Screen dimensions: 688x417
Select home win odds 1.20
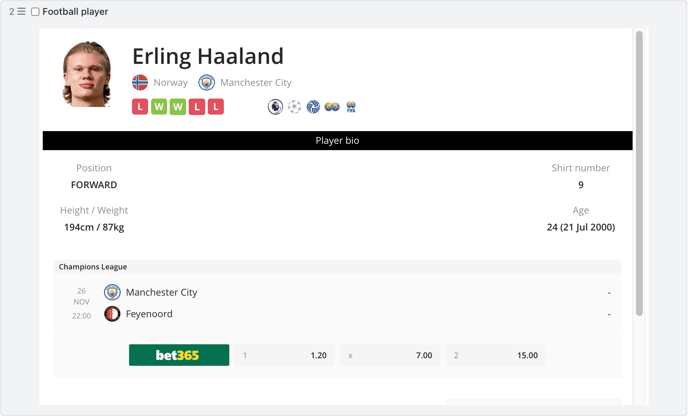point(284,355)
